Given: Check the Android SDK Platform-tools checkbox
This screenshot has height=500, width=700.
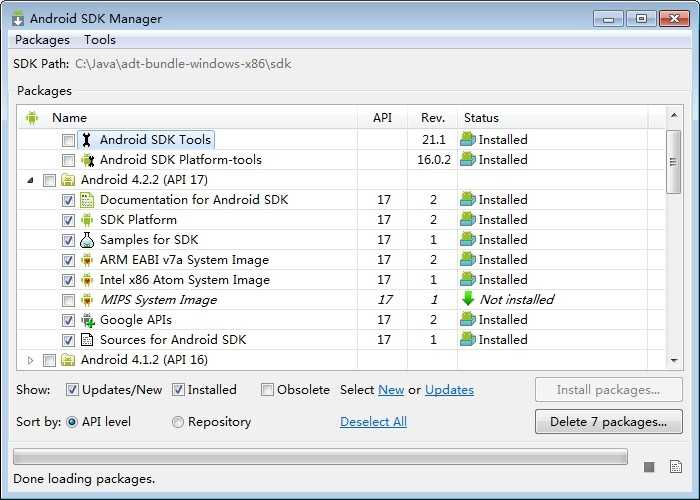Looking at the screenshot, I should [68, 160].
